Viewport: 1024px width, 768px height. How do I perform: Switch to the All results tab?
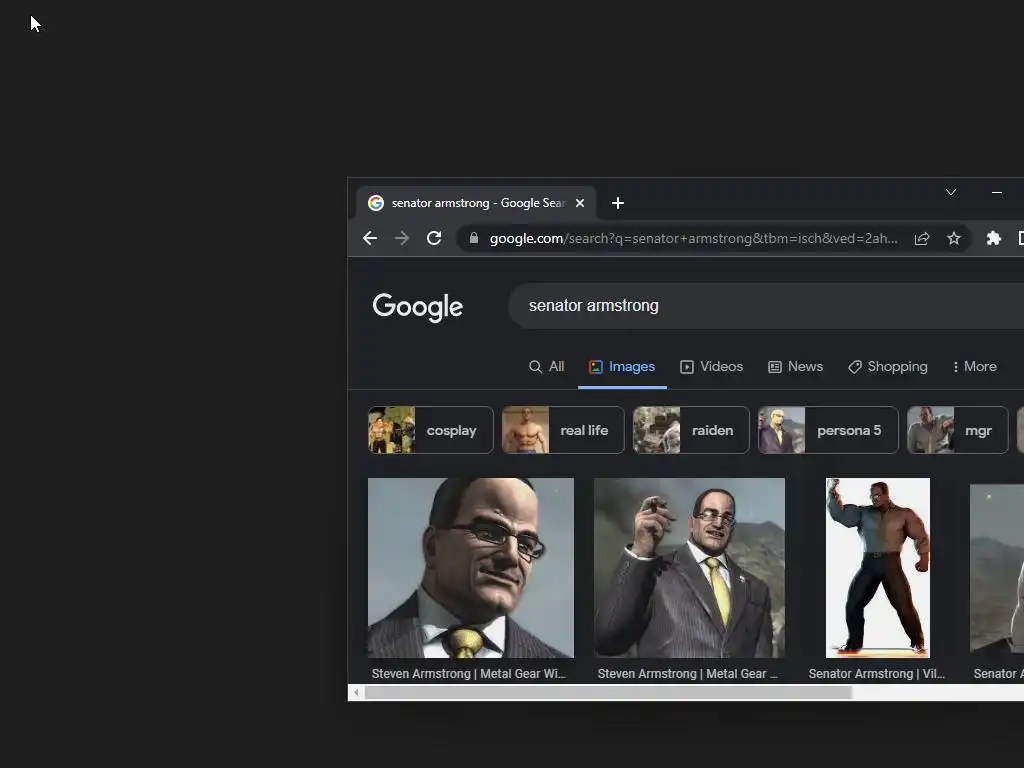click(x=546, y=366)
